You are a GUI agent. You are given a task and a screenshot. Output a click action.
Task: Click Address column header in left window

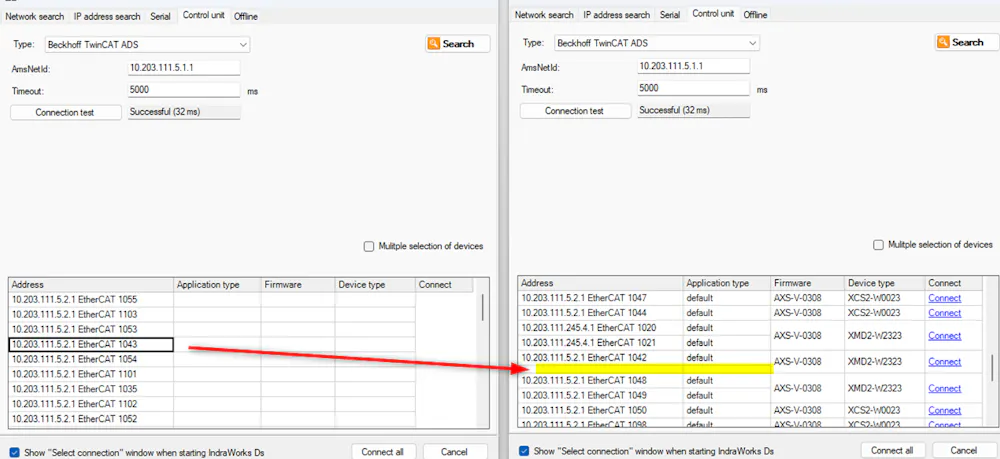[x=91, y=285]
